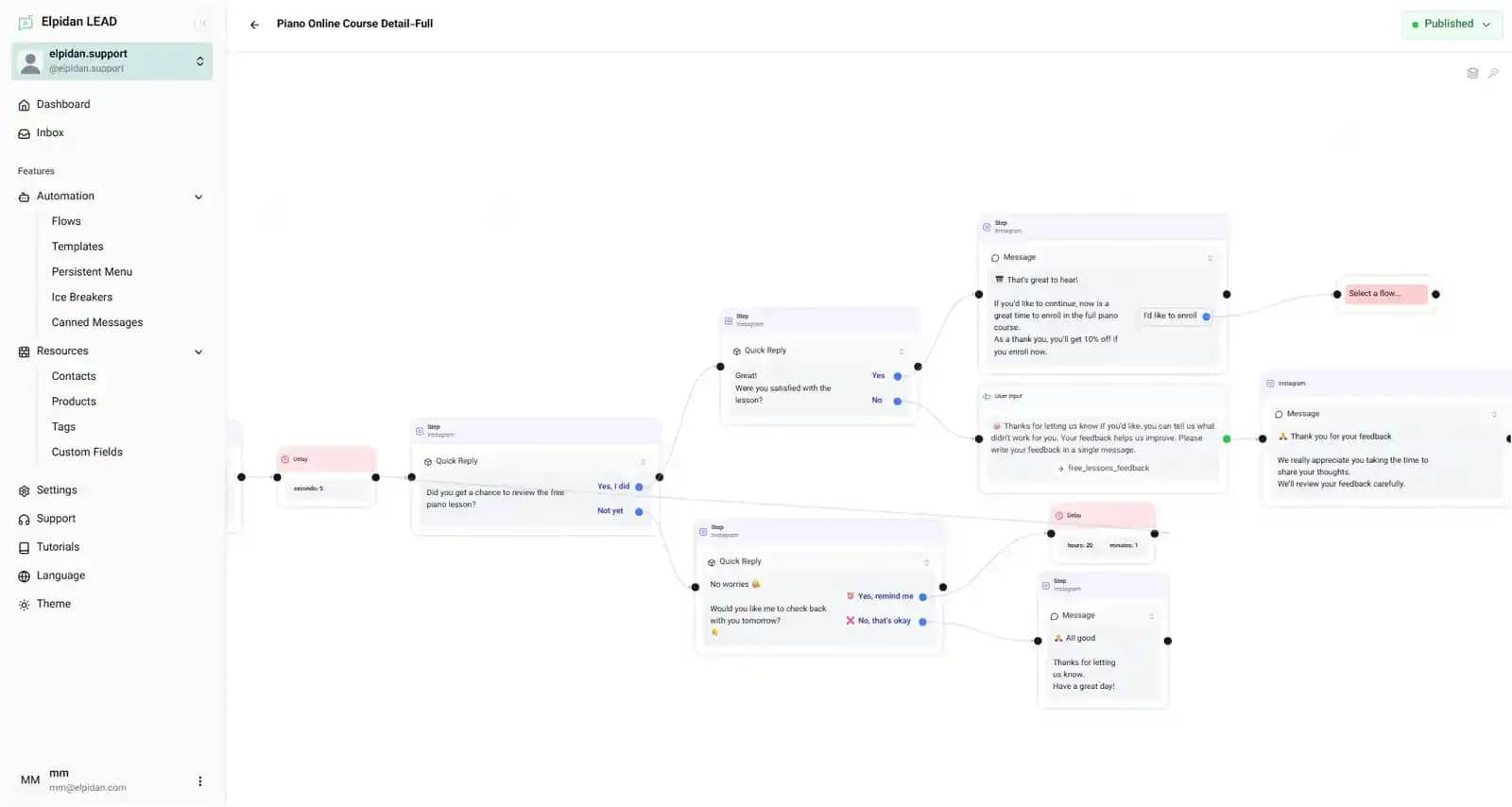
Task: Open Tags under Resources
Action: 63,427
